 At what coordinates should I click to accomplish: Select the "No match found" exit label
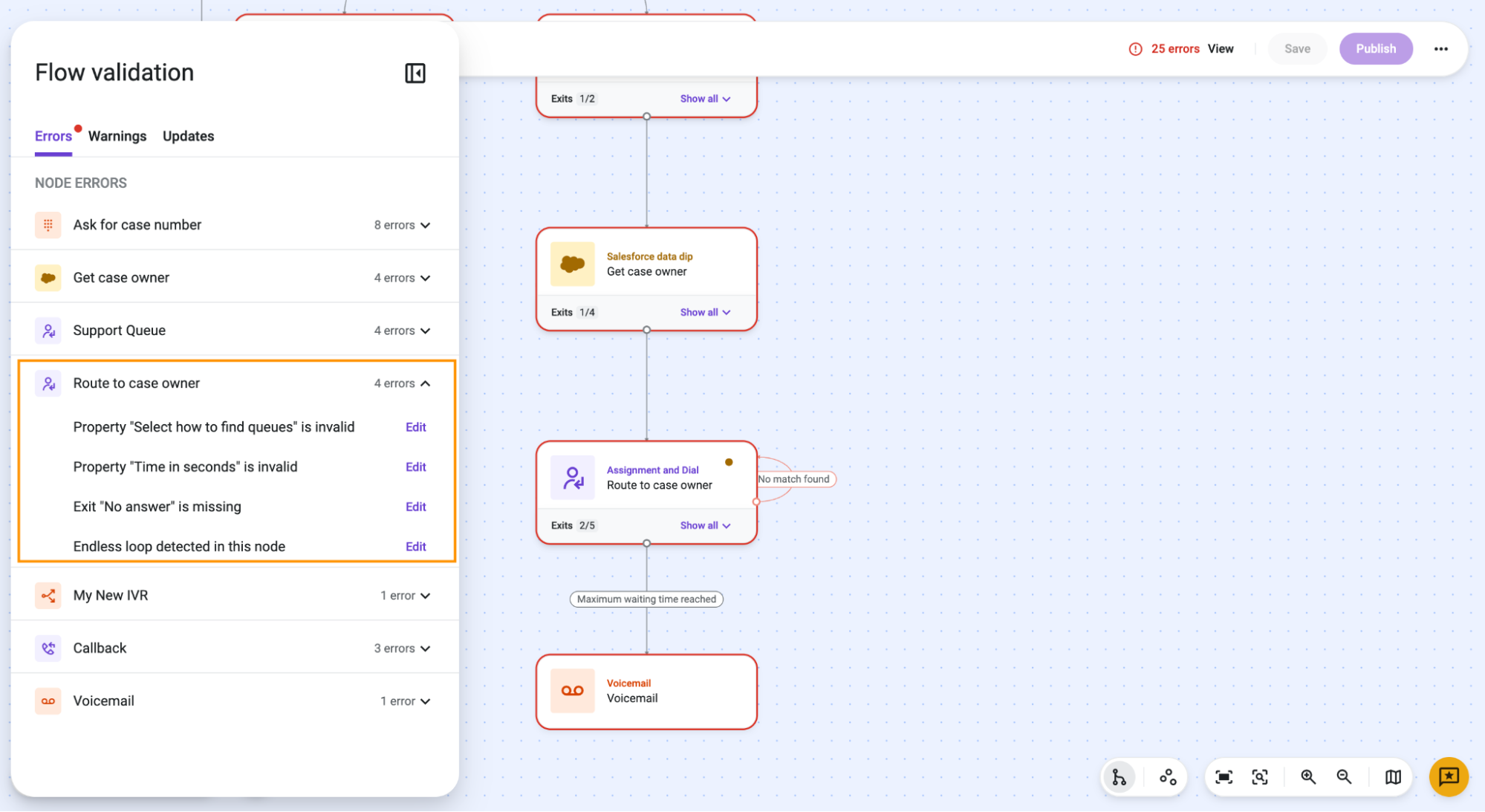tap(794, 479)
